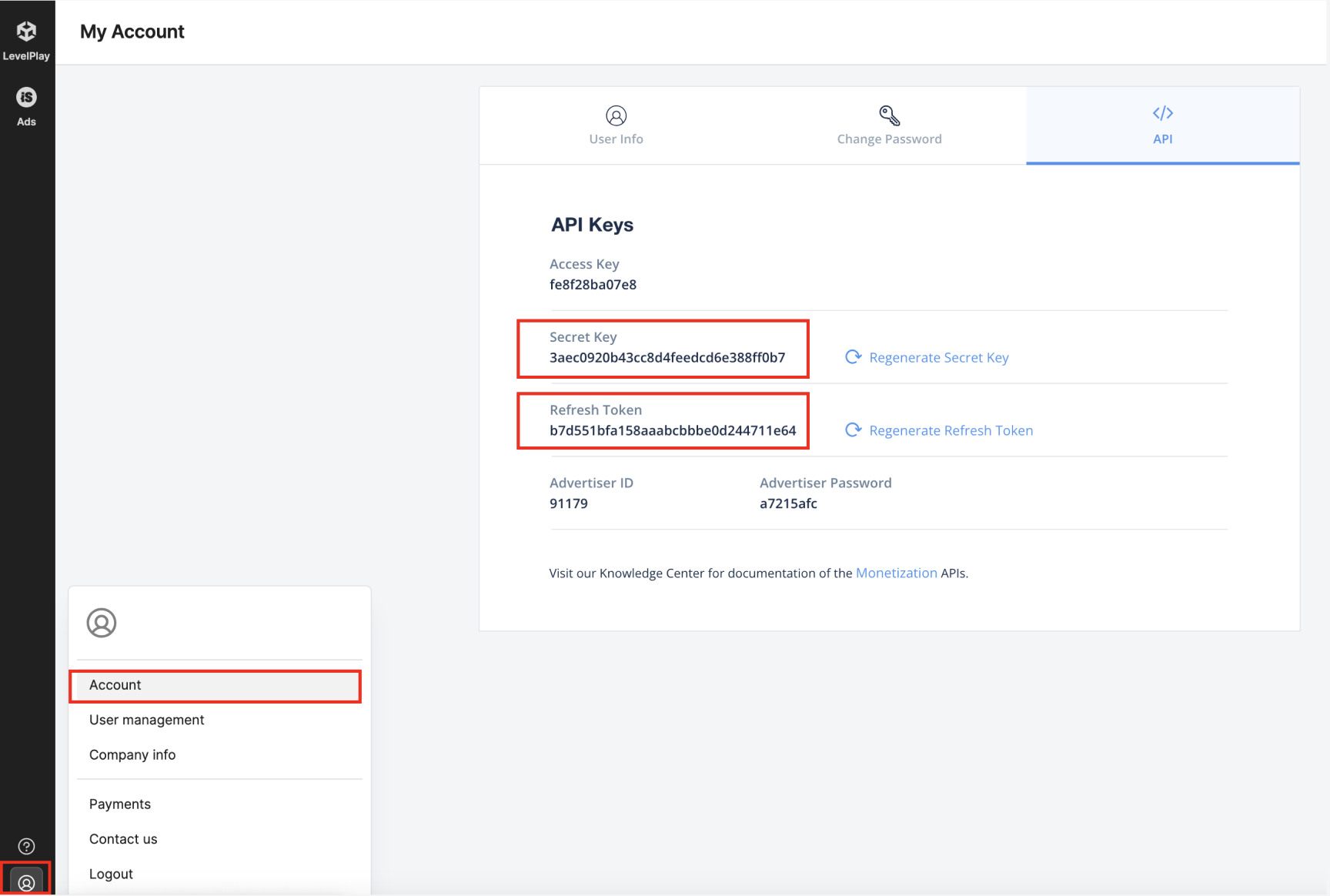Select the API tab
1330x896 pixels.
pos(1163,125)
